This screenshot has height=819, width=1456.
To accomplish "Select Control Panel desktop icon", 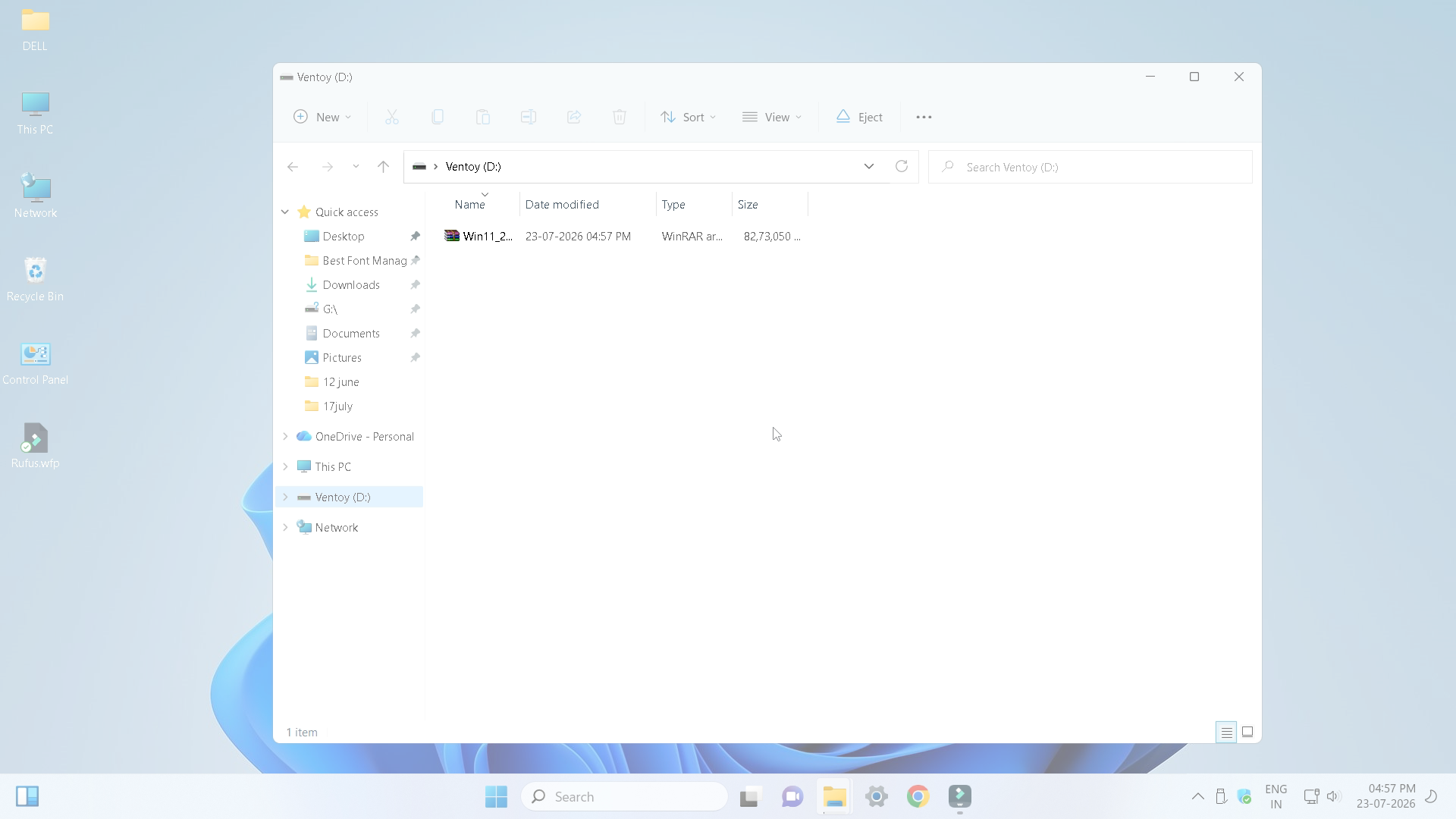I will coord(35,362).
